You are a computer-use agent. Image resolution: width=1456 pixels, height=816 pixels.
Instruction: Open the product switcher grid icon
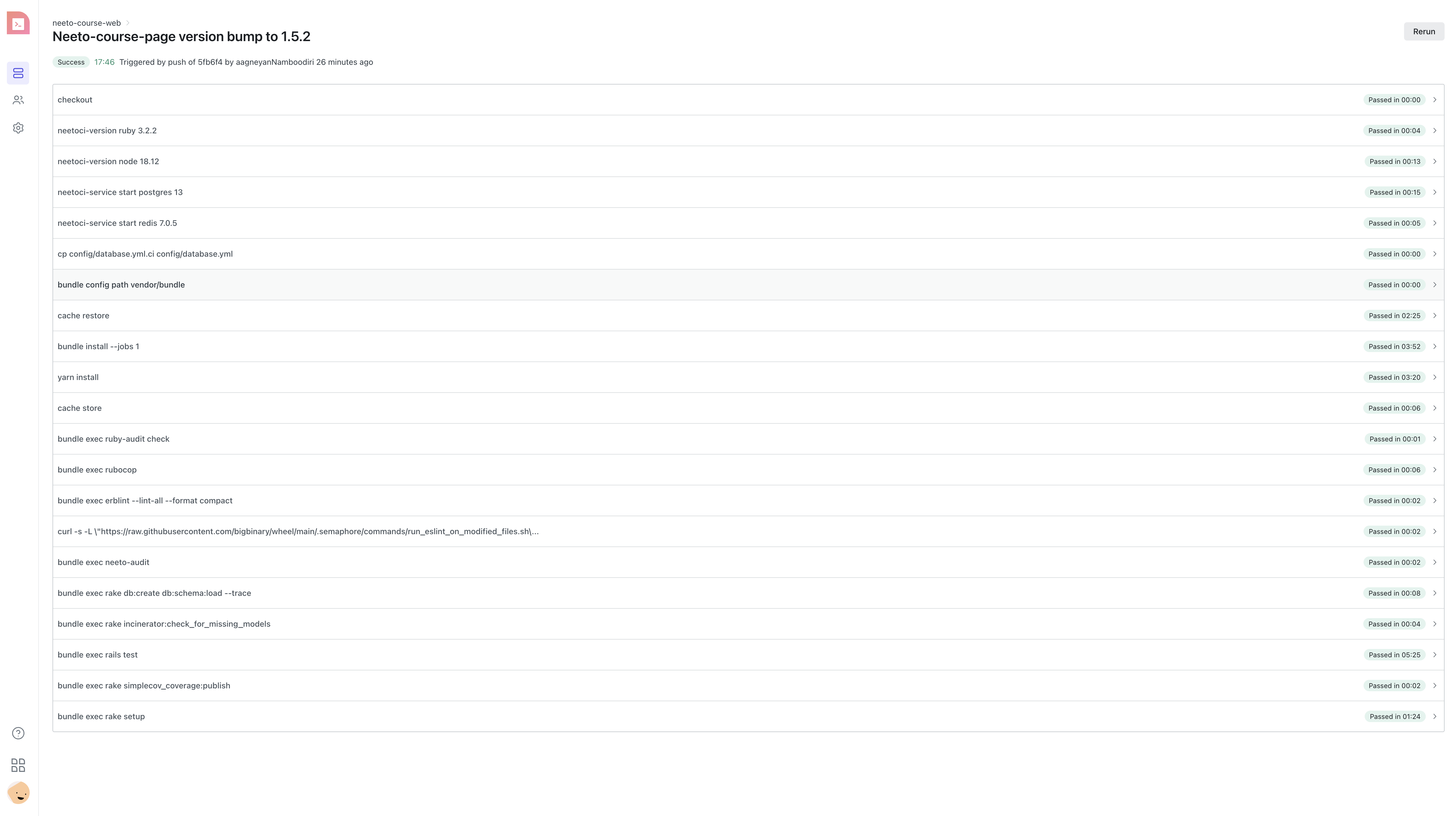pos(18,765)
